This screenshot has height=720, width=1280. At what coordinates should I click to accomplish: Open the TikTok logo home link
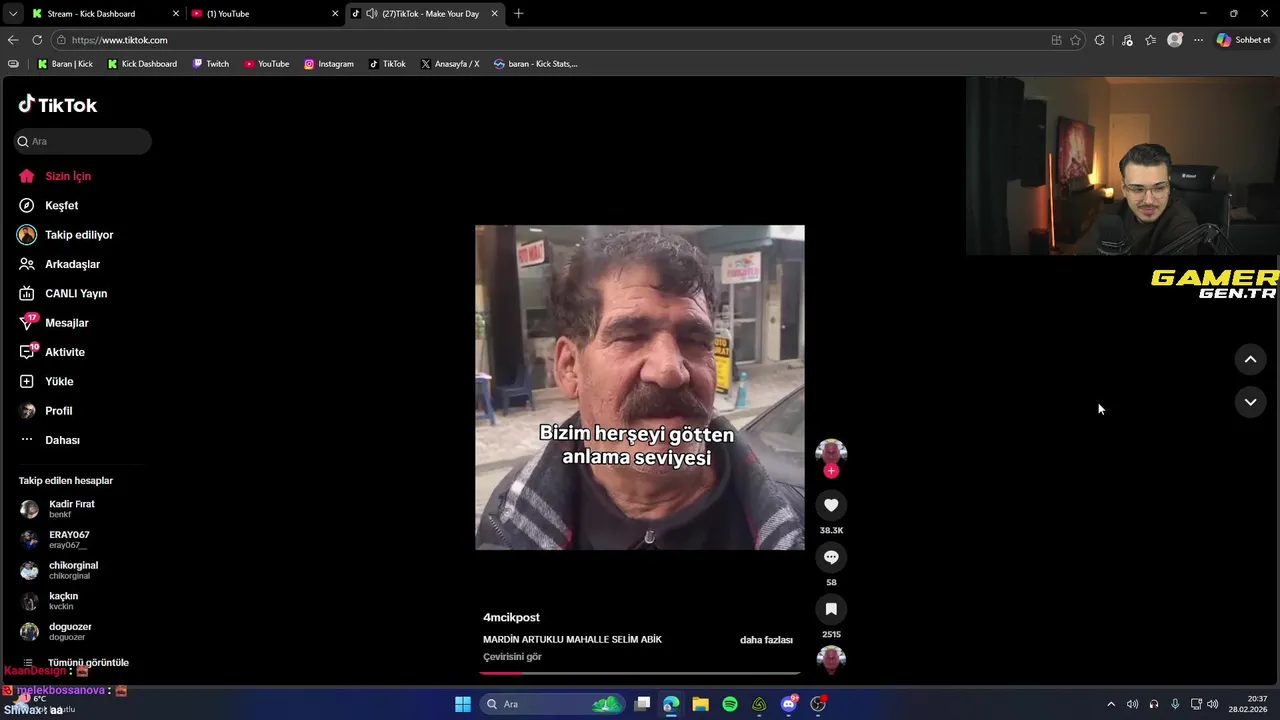pyautogui.click(x=58, y=105)
